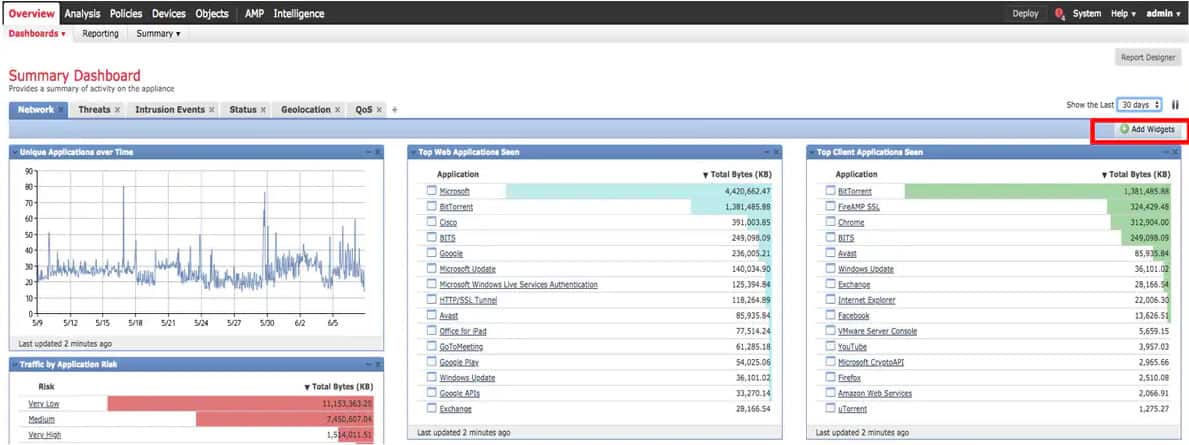The image size is (1189, 445).
Task: Sort web applications by Total Bytes column
Action: [x=736, y=174]
